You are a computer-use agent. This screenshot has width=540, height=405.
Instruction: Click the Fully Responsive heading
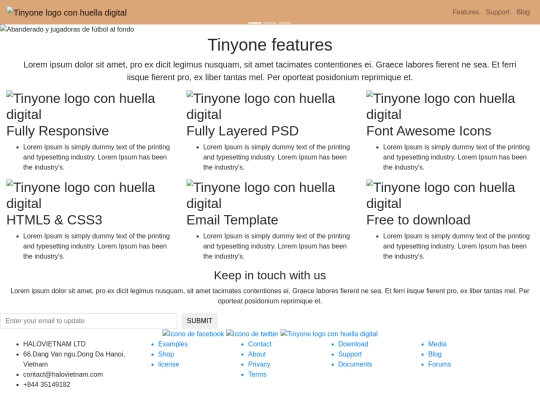58,131
